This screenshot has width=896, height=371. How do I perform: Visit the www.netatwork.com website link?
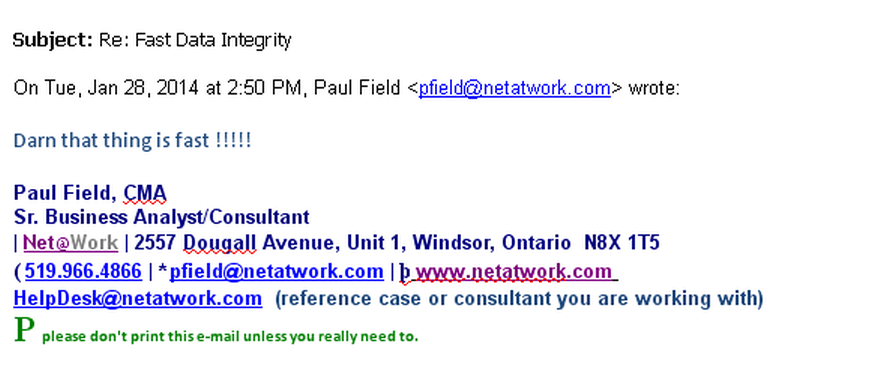tap(514, 271)
